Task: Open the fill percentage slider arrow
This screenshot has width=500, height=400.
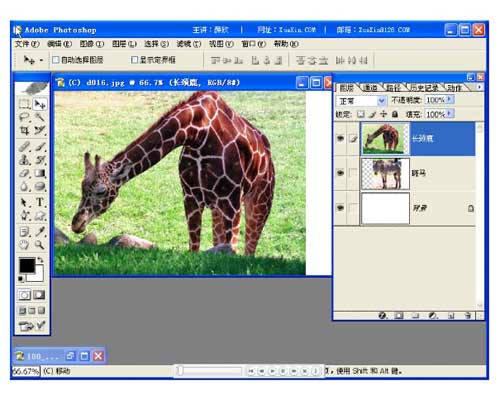Action: (x=450, y=114)
